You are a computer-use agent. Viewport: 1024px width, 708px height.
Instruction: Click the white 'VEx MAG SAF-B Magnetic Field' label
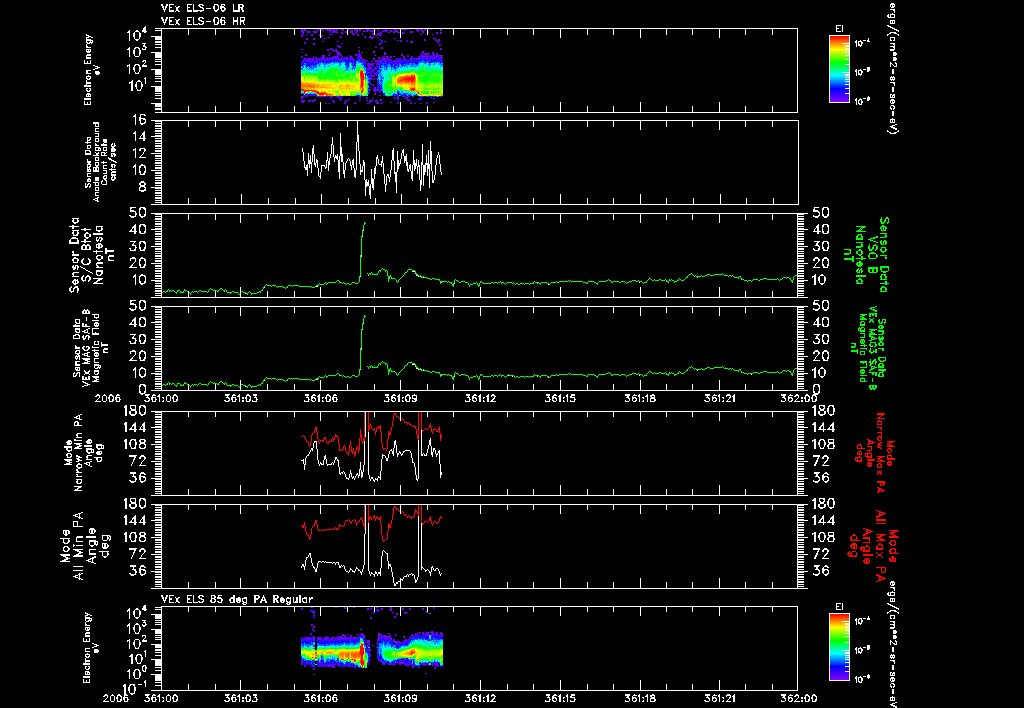(90, 348)
